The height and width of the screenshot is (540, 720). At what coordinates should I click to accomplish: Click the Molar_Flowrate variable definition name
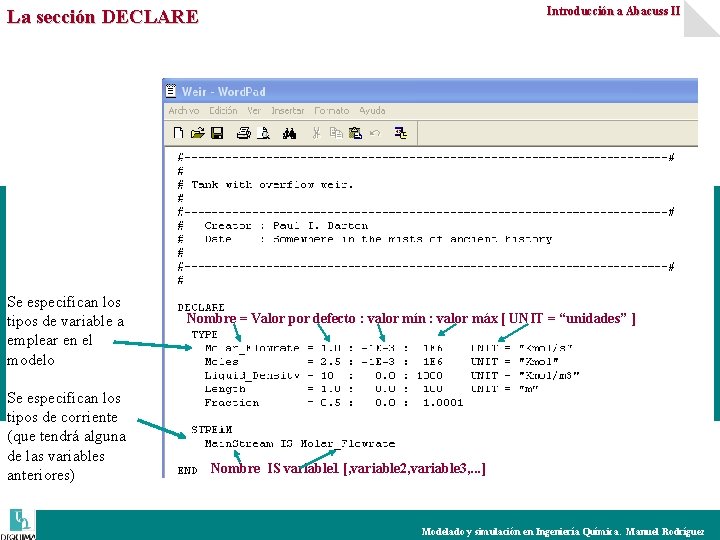252,348
